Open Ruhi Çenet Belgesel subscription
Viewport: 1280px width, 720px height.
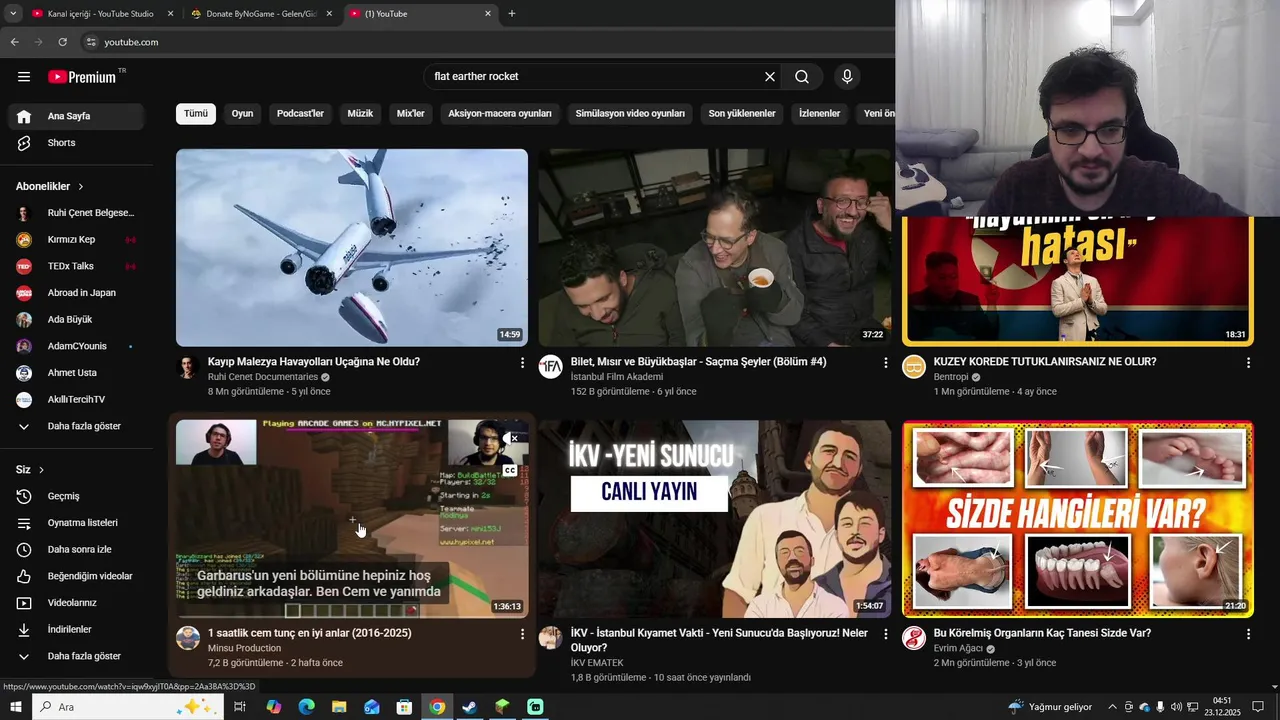pos(76,213)
